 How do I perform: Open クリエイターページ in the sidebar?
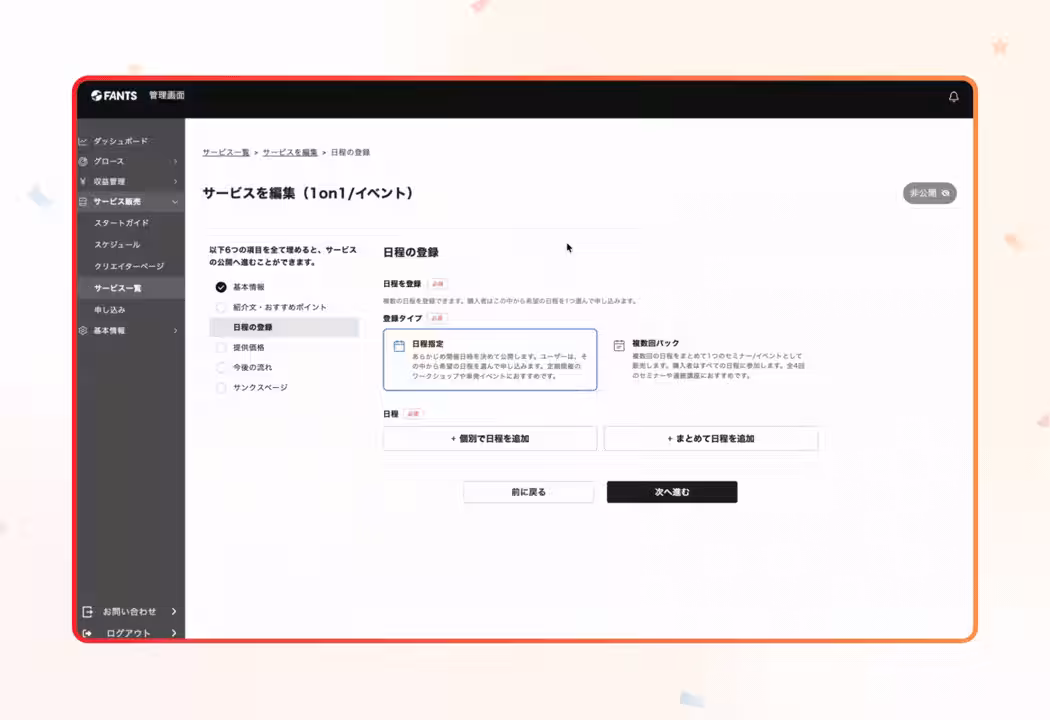(129, 266)
